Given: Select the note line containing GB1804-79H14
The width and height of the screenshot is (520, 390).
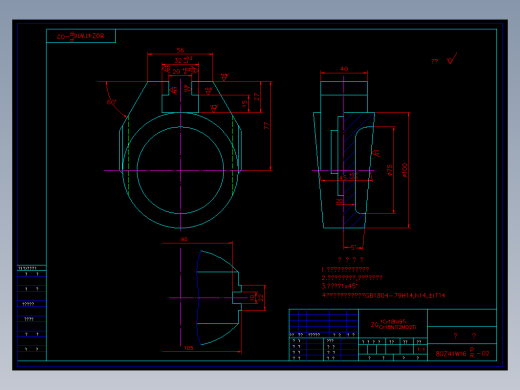Looking at the screenshot, I should pyautogui.click(x=383, y=295).
